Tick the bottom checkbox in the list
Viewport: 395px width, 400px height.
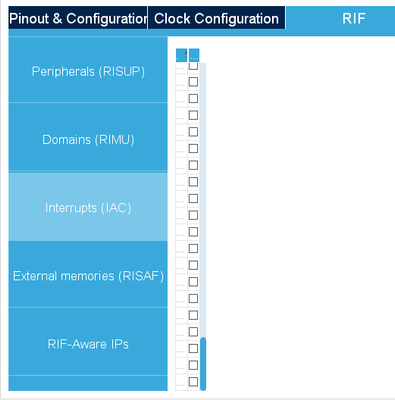pyautogui.click(x=193, y=382)
